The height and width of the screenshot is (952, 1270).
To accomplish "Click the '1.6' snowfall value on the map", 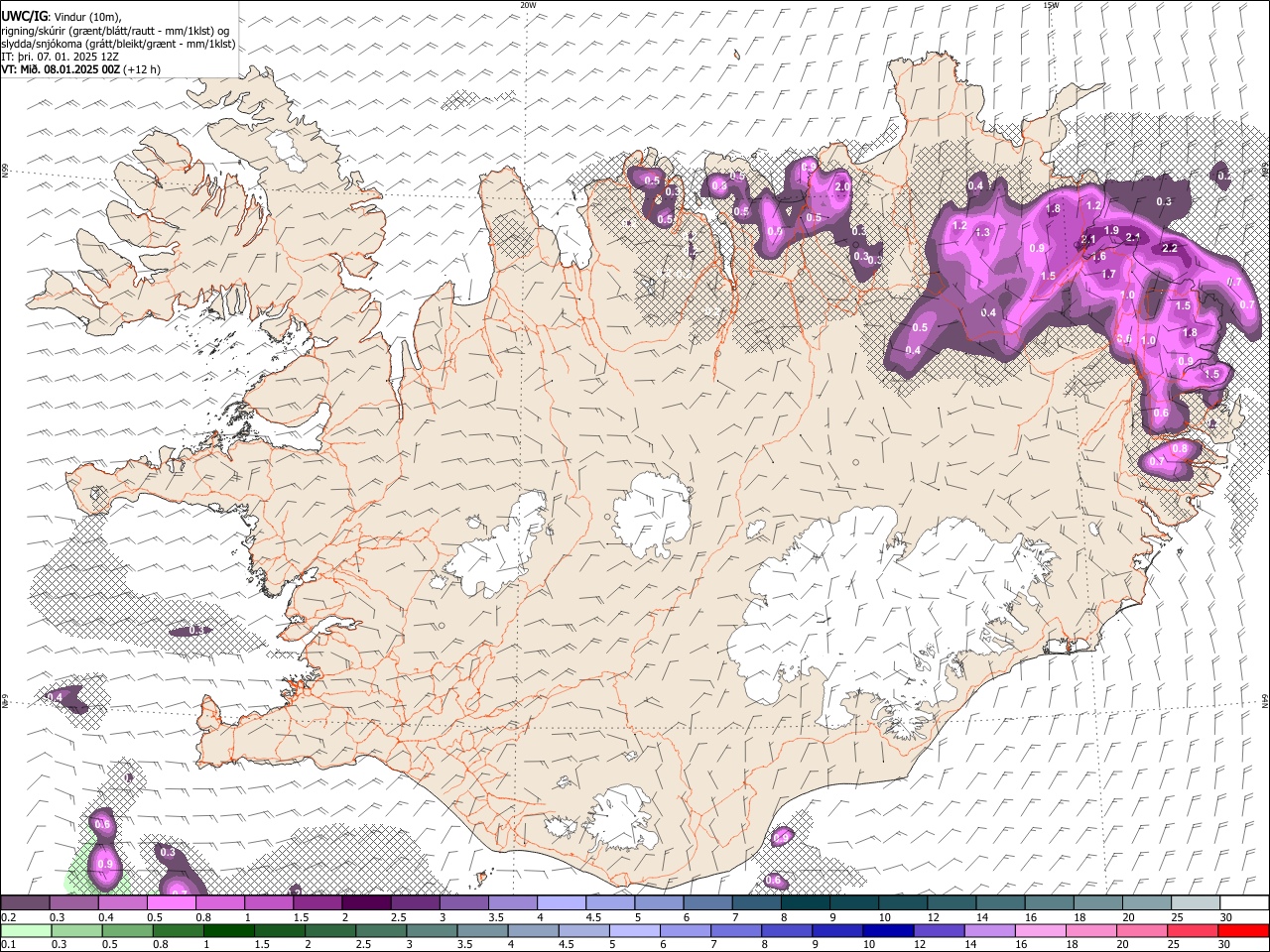I will pos(1098,256).
